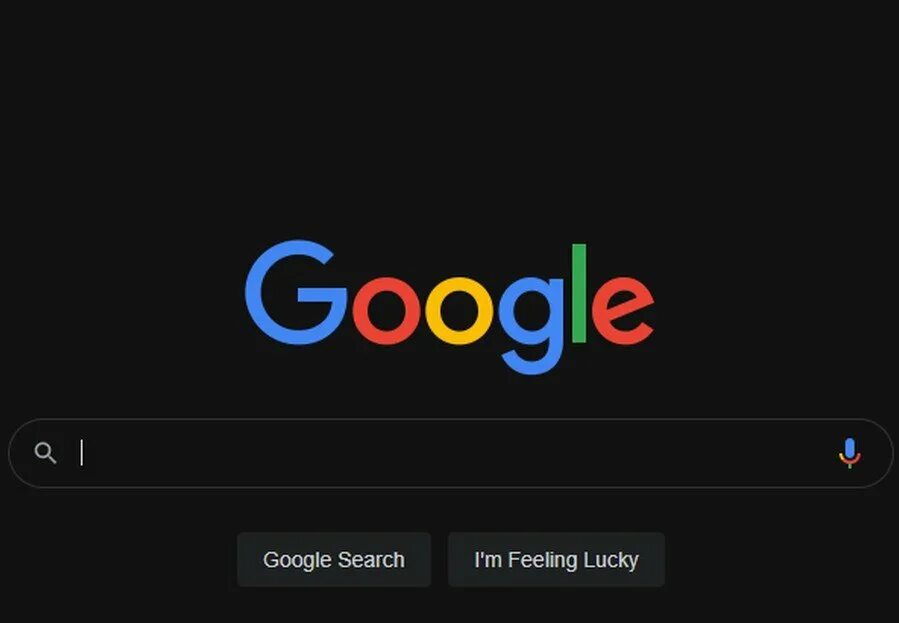Click blank area left of Google Search button

pyautogui.click(x=115, y=559)
